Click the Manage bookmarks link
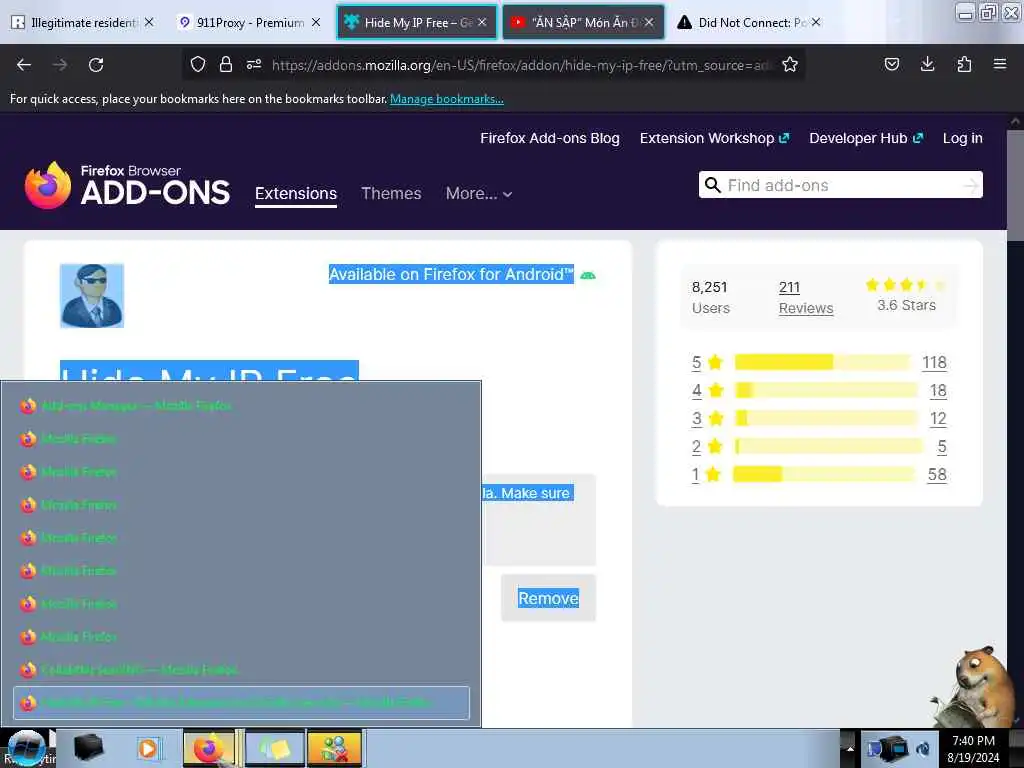Image resolution: width=1024 pixels, height=768 pixels. coord(447,99)
